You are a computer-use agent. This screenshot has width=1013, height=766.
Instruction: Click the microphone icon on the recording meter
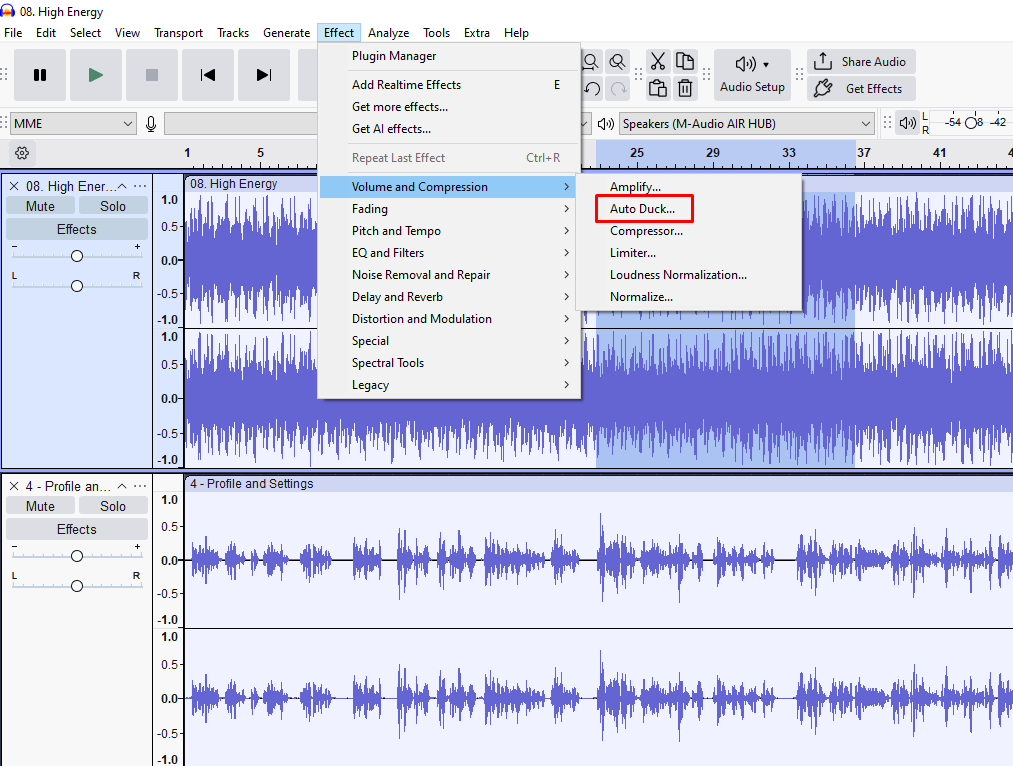(x=150, y=123)
